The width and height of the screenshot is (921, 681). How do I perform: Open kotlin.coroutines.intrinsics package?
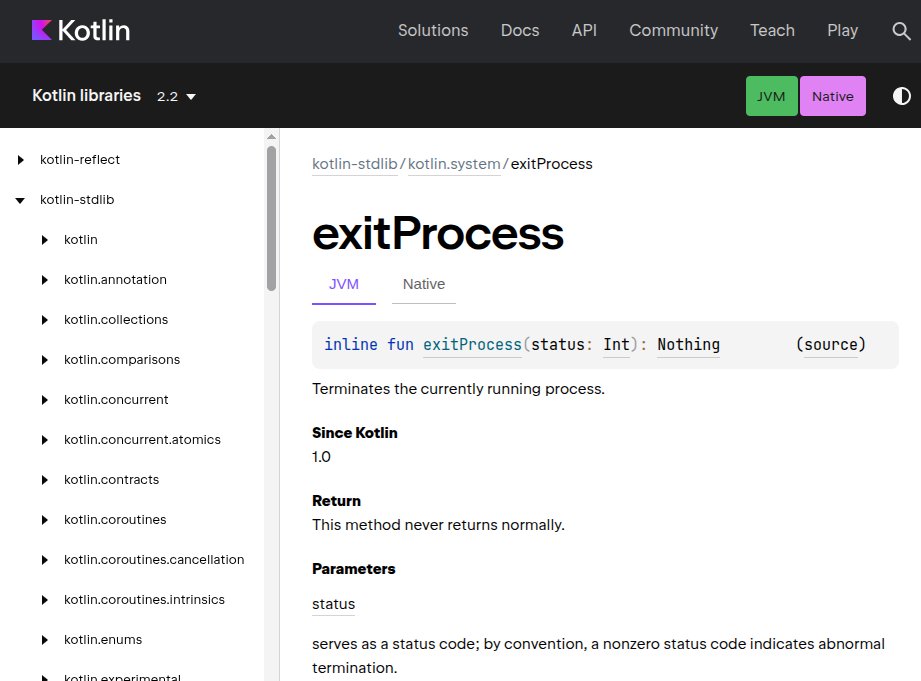pos(144,599)
